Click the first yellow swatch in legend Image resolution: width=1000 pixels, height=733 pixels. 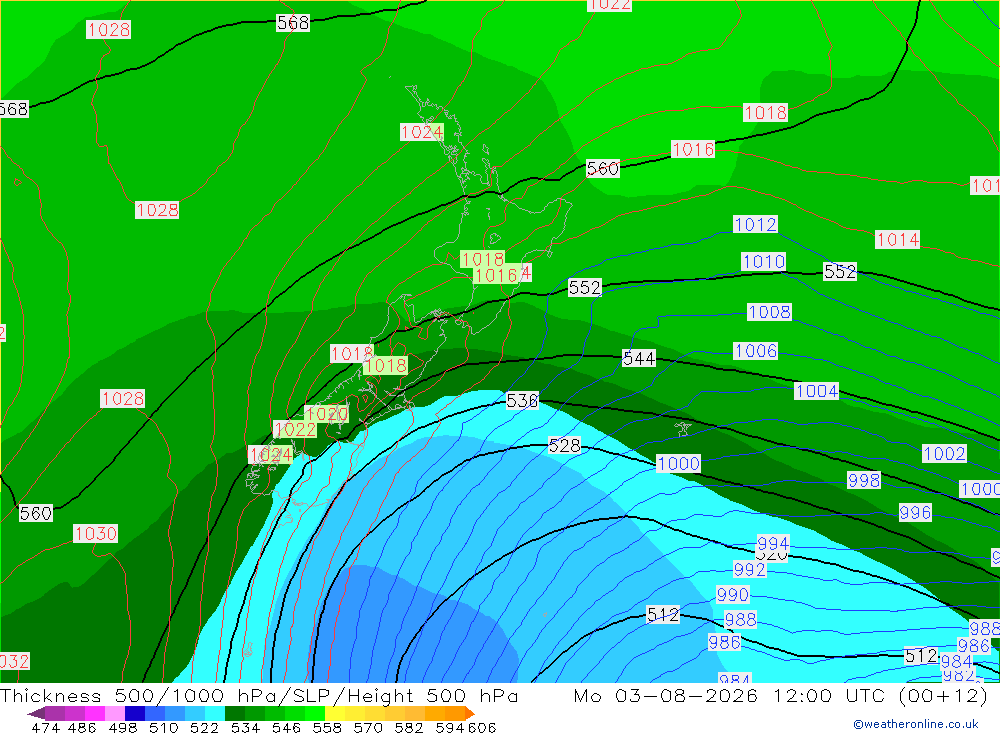tap(335, 713)
